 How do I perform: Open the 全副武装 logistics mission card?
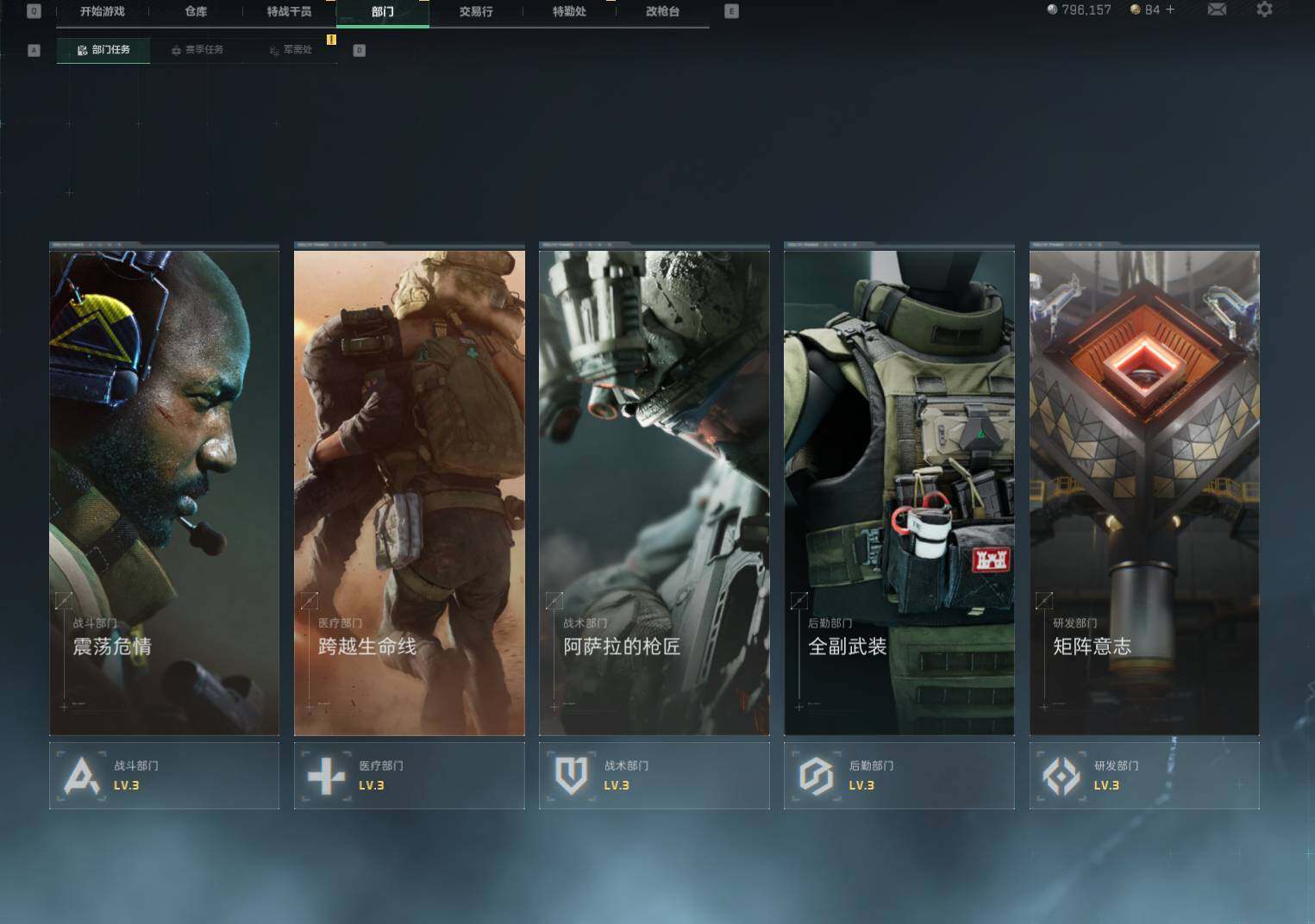pyautogui.click(x=899, y=490)
